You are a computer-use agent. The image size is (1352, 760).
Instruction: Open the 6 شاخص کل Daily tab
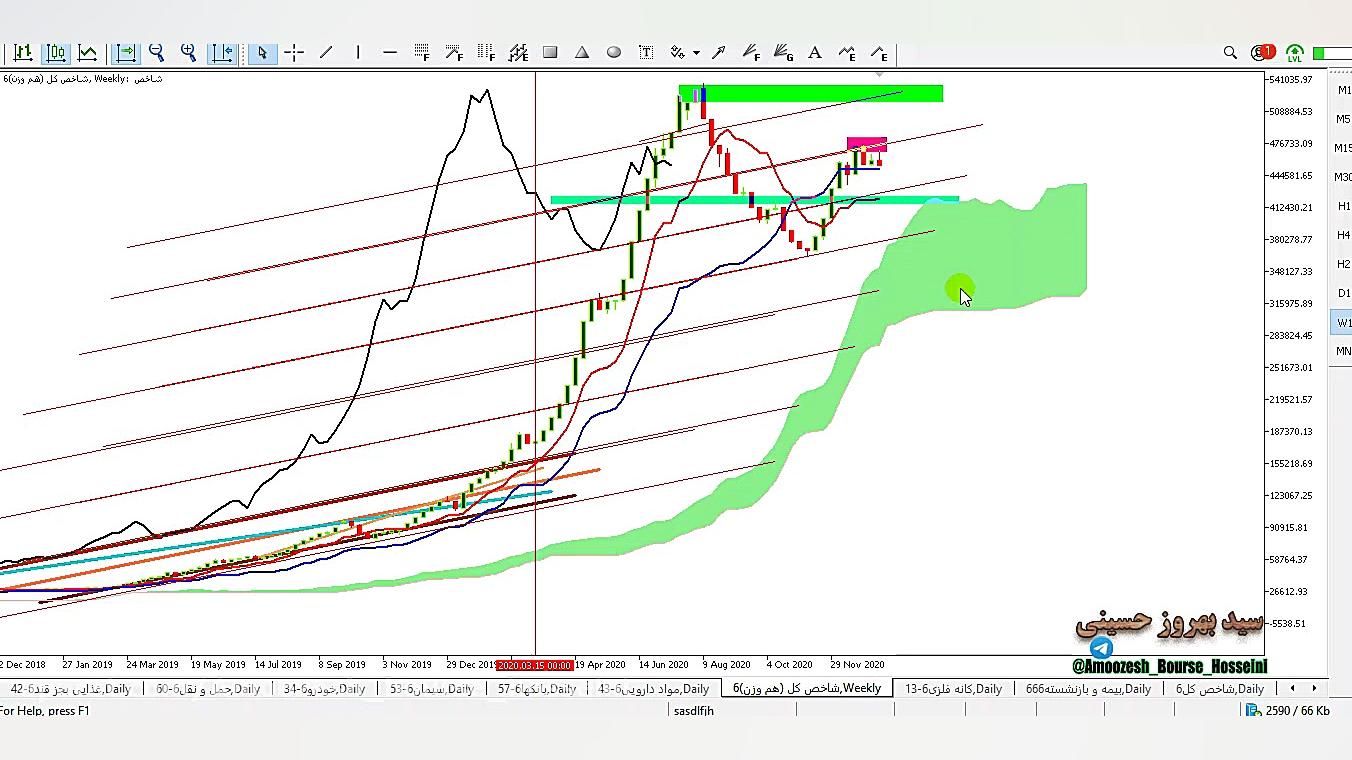[x=1219, y=688]
